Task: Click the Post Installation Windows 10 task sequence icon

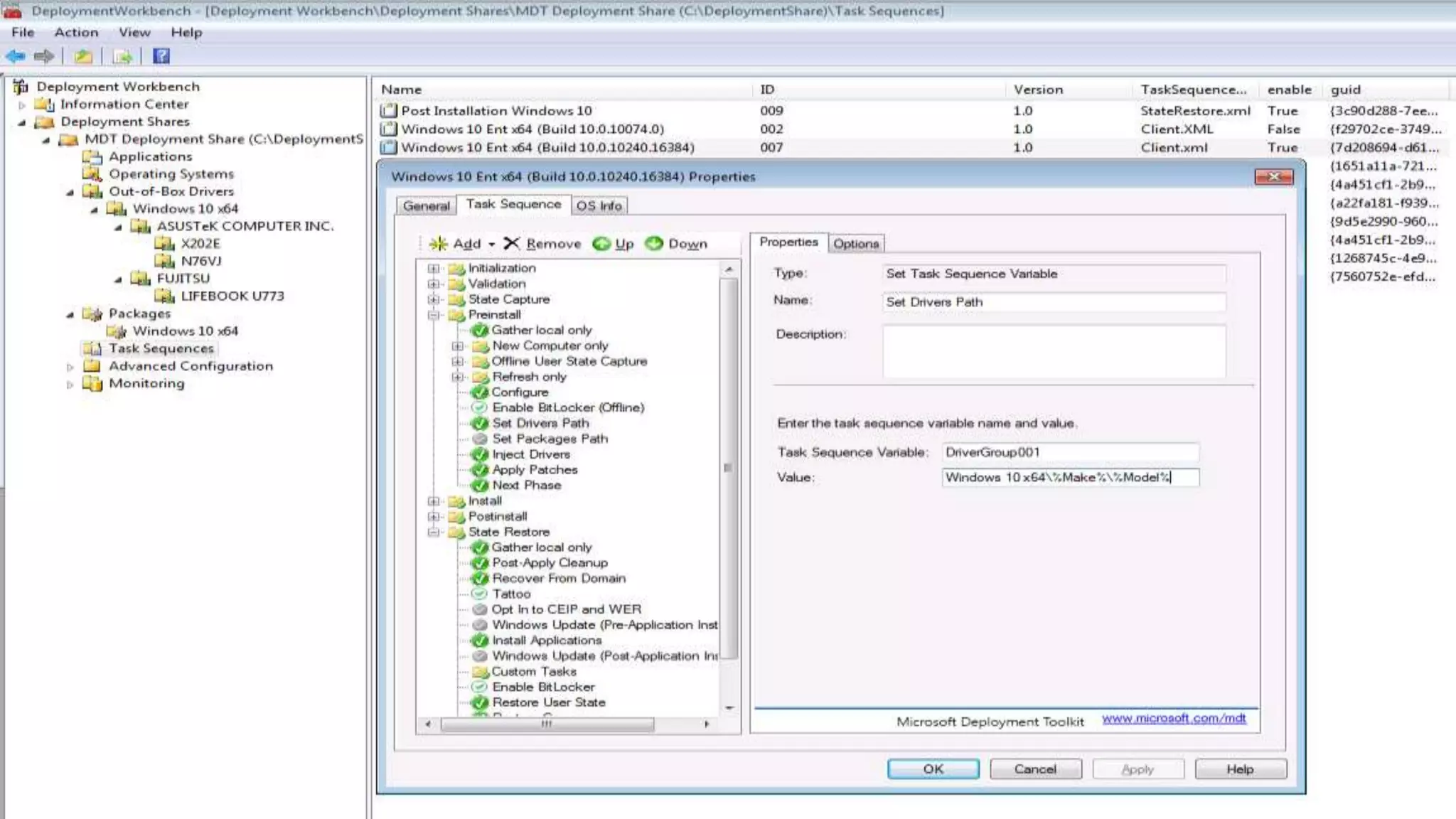Action: (x=388, y=111)
